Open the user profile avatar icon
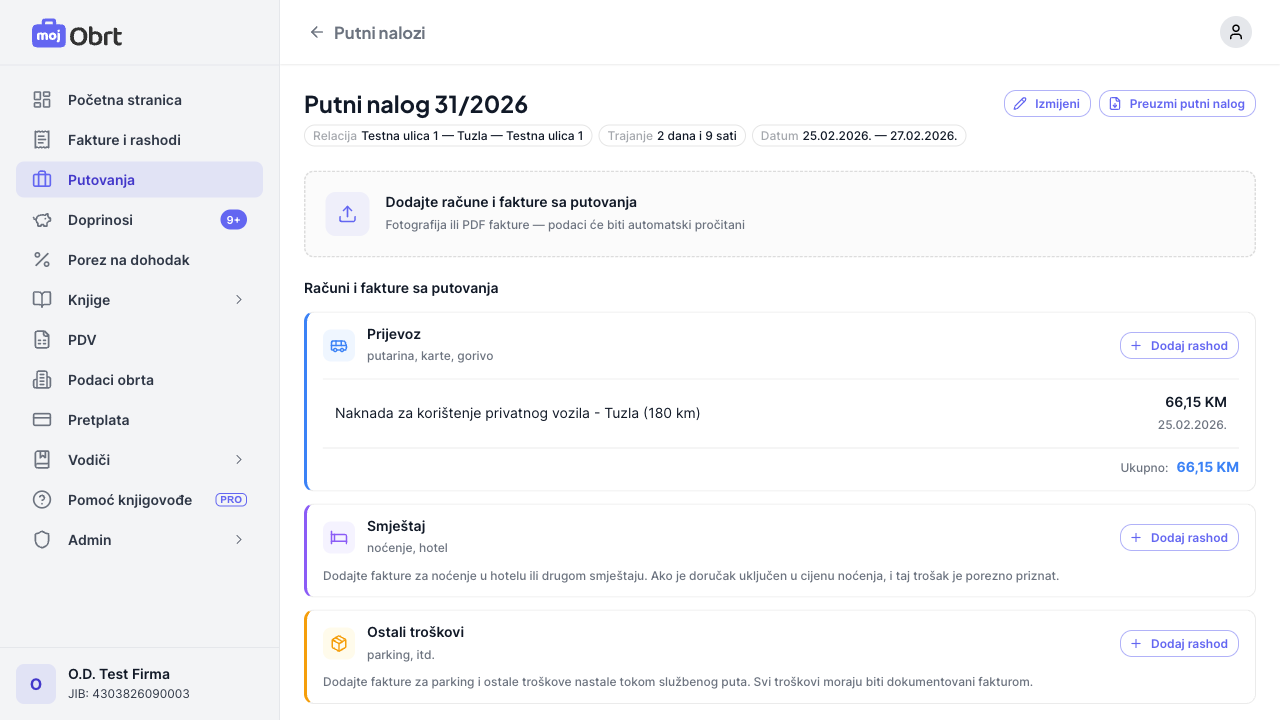 pos(1235,32)
